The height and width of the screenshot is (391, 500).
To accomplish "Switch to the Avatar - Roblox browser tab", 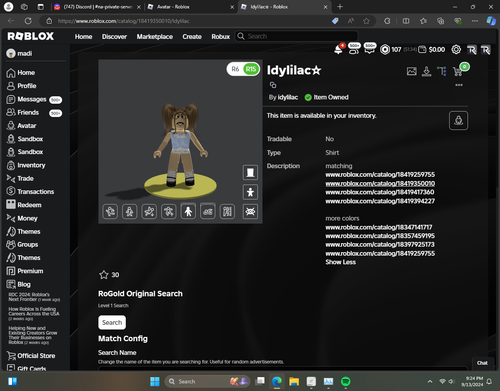I will pos(191,7).
